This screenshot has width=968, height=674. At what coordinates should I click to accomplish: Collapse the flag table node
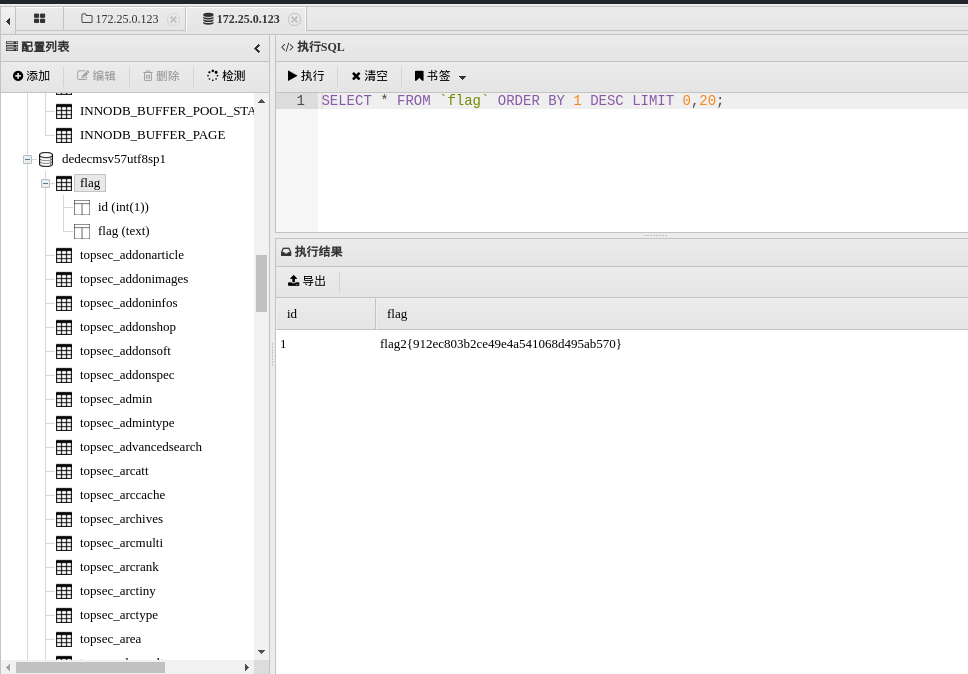(x=45, y=183)
